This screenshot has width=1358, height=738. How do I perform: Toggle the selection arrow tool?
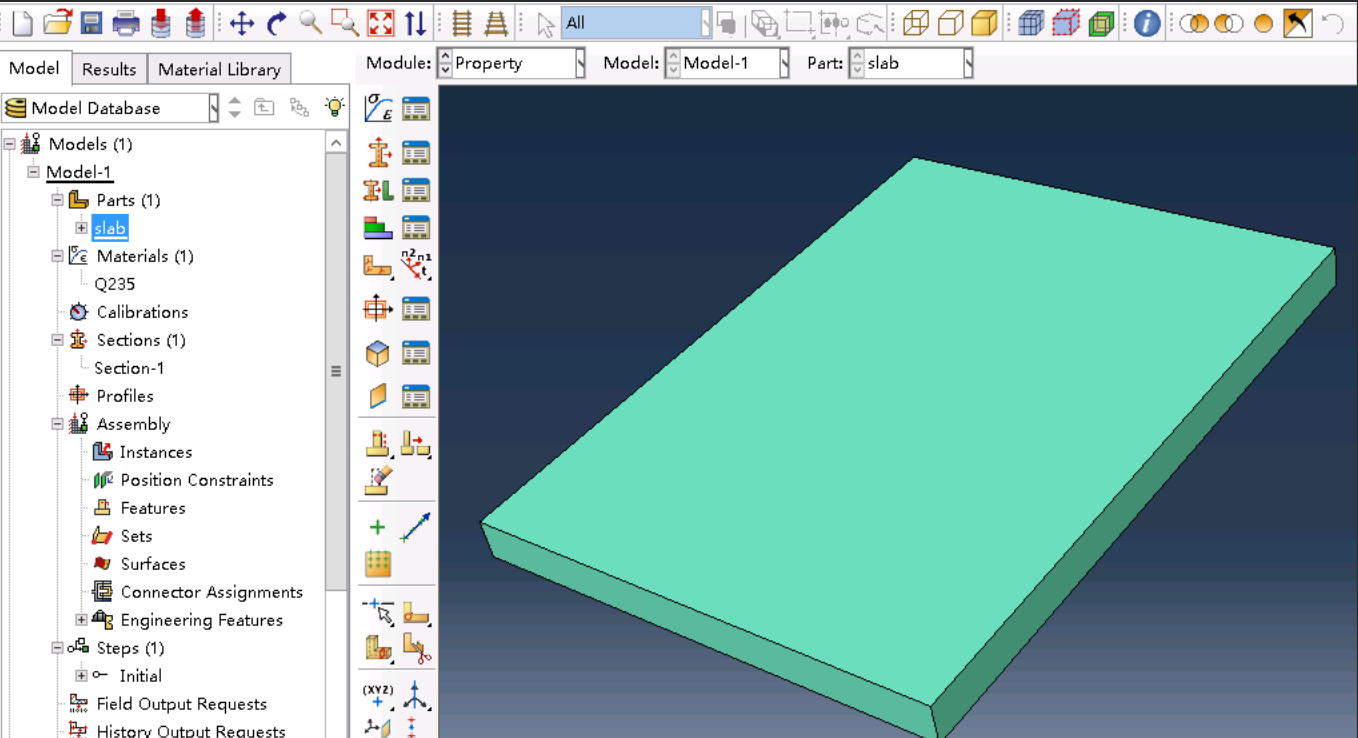[x=545, y=23]
